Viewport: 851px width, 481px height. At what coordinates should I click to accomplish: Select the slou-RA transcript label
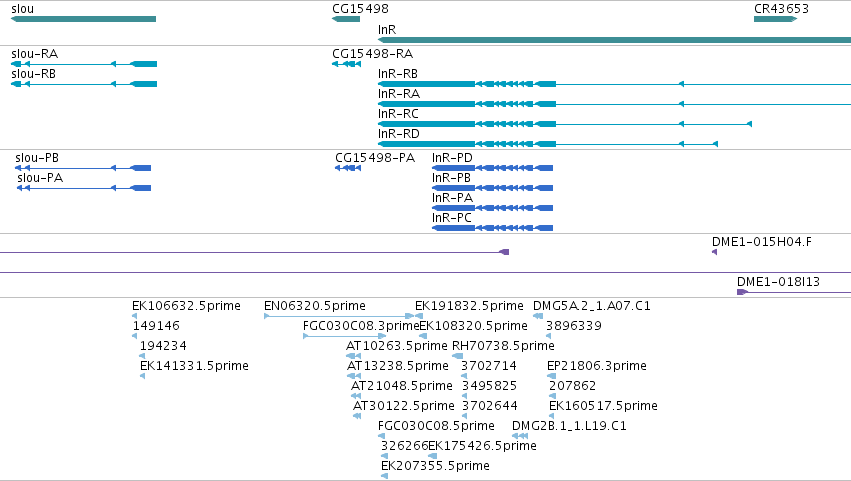pos(35,54)
